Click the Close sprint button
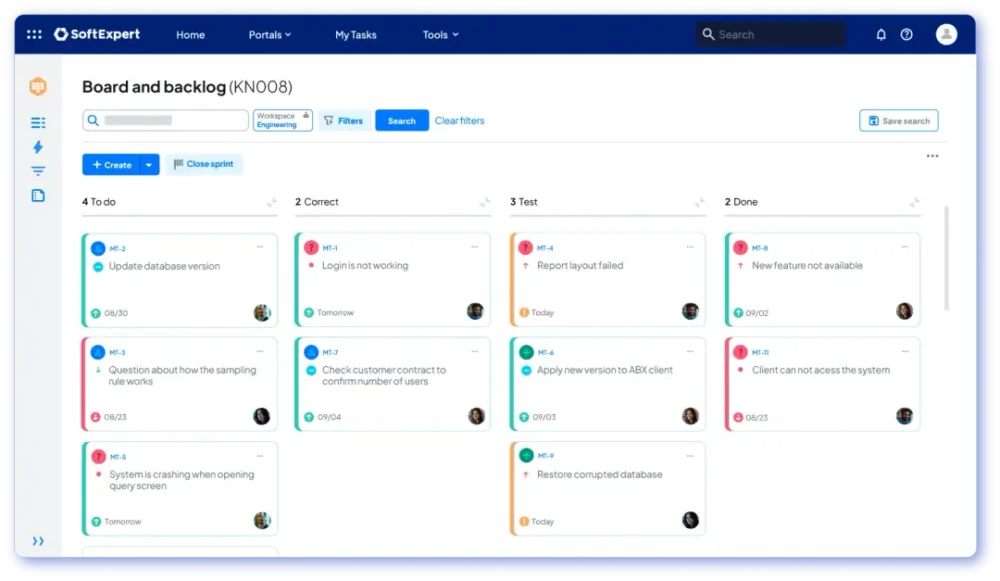Viewport: 1000px width, 581px height. point(204,165)
